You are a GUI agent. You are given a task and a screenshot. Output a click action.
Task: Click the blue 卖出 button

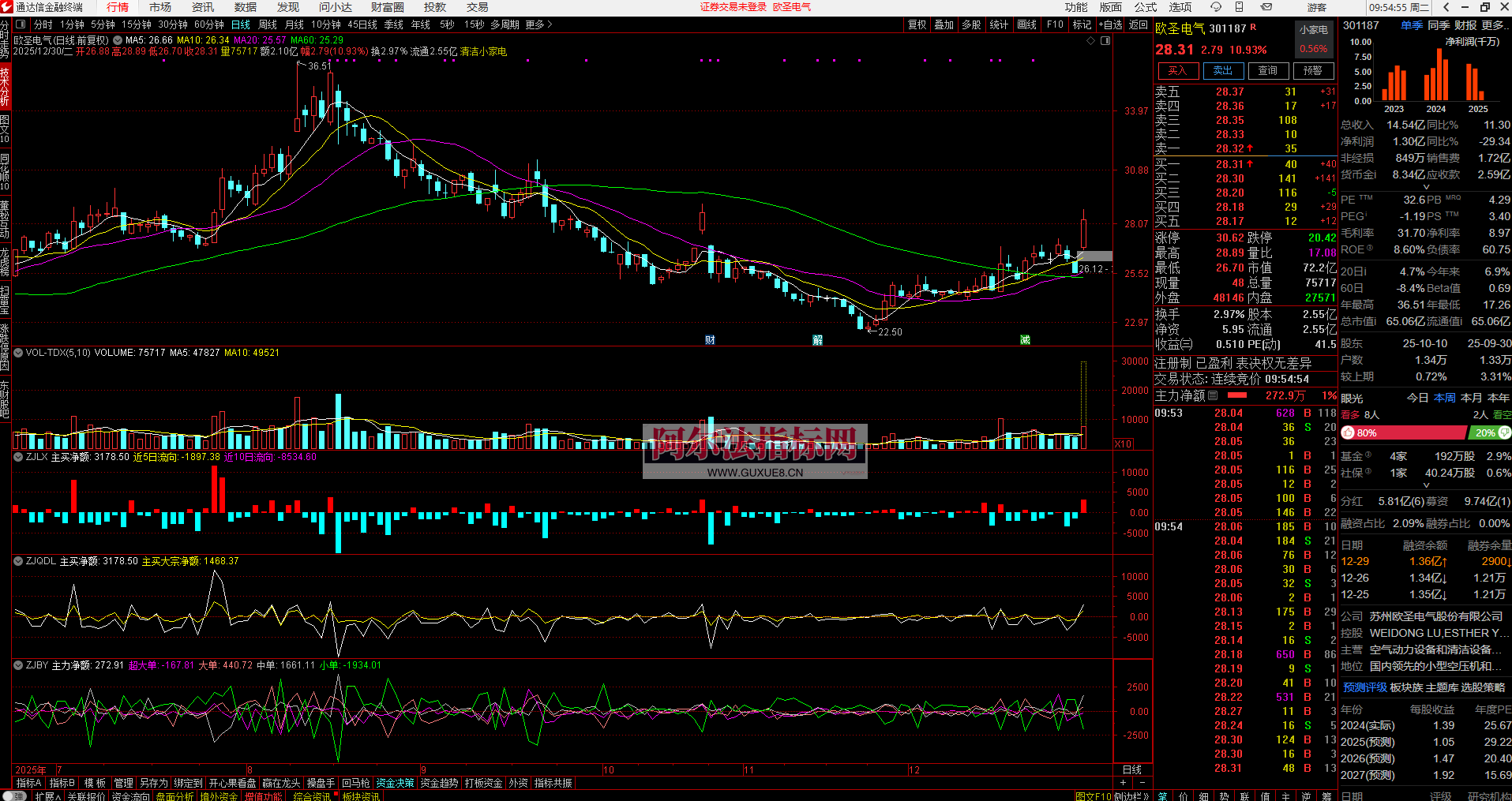click(x=1222, y=71)
